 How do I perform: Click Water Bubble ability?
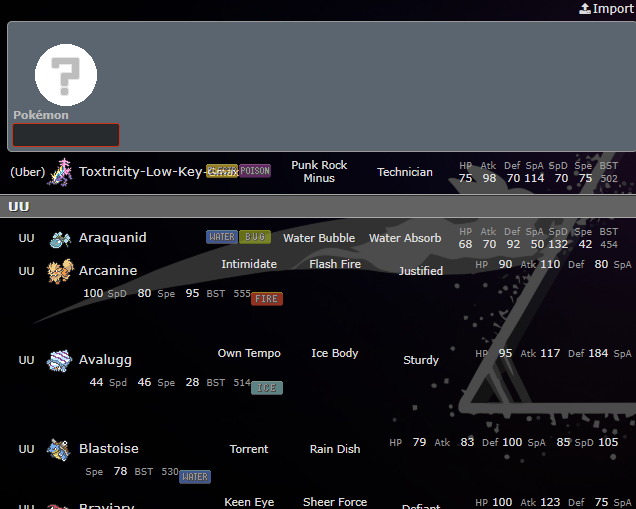pyautogui.click(x=319, y=238)
